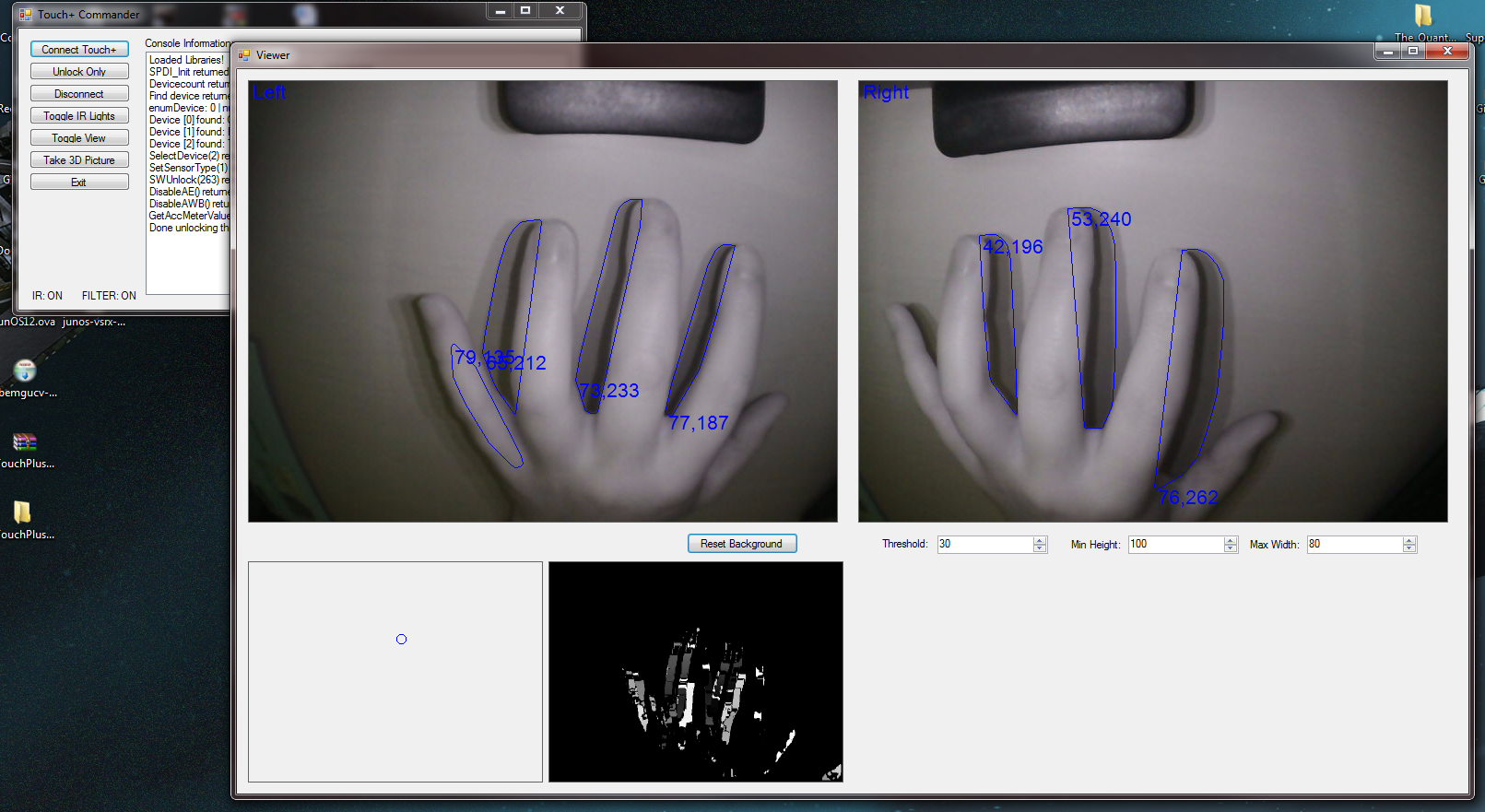This screenshot has width=1485, height=812.
Task: Increase the Threshold value with up arrow
Action: (1040, 540)
